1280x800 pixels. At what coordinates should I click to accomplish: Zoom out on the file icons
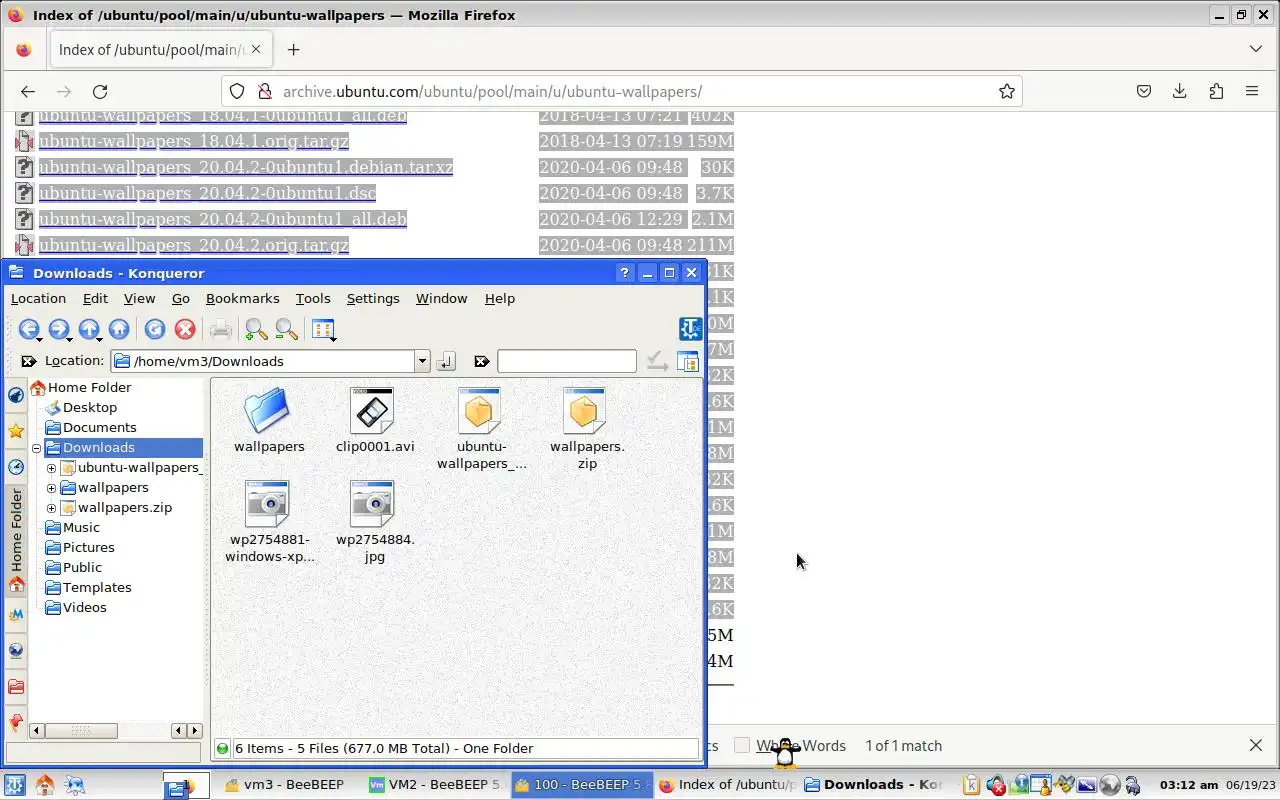(x=286, y=329)
